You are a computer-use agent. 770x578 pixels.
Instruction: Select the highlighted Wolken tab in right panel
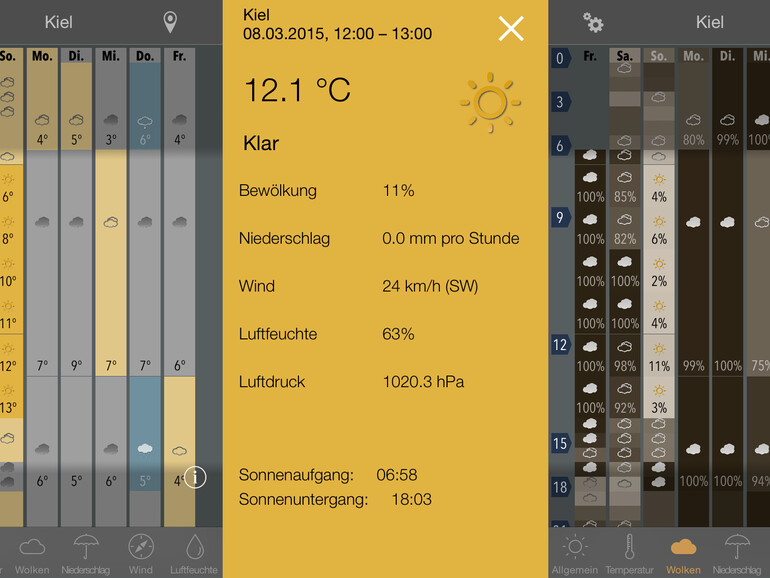(683, 556)
